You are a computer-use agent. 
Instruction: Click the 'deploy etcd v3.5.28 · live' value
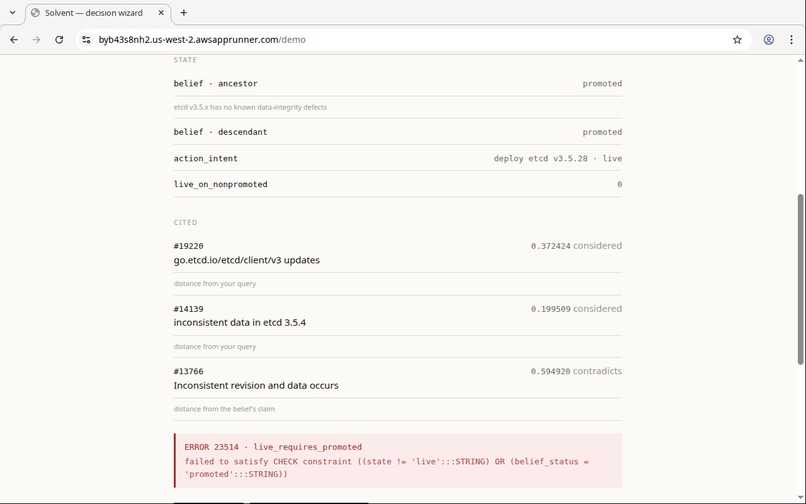click(x=558, y=158)
